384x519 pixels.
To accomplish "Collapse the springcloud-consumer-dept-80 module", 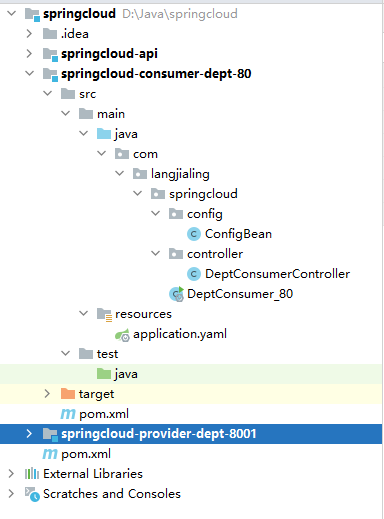I will click(x=30, y=73).
